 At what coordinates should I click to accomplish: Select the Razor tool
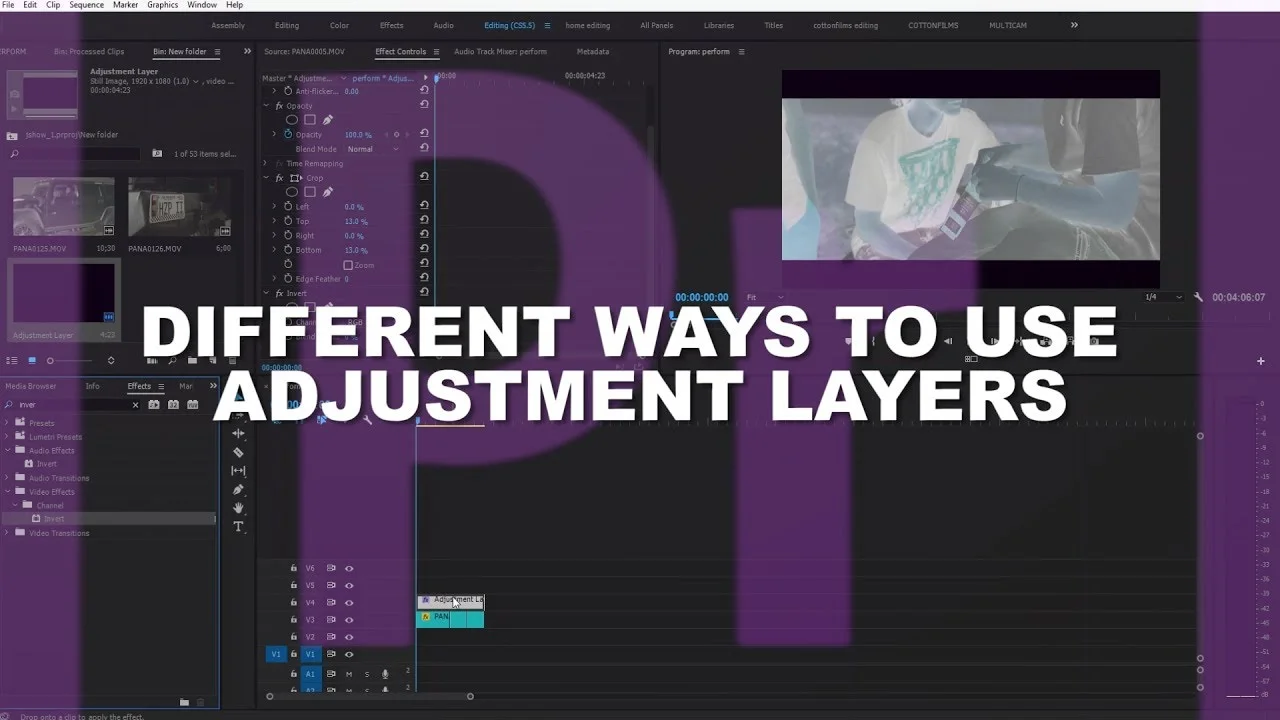pyautogui.click(x=238, y=452)
